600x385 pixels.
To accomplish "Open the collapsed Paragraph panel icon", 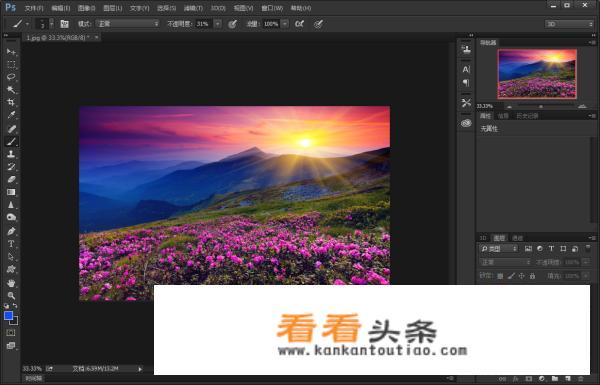I will coord(466,83).
